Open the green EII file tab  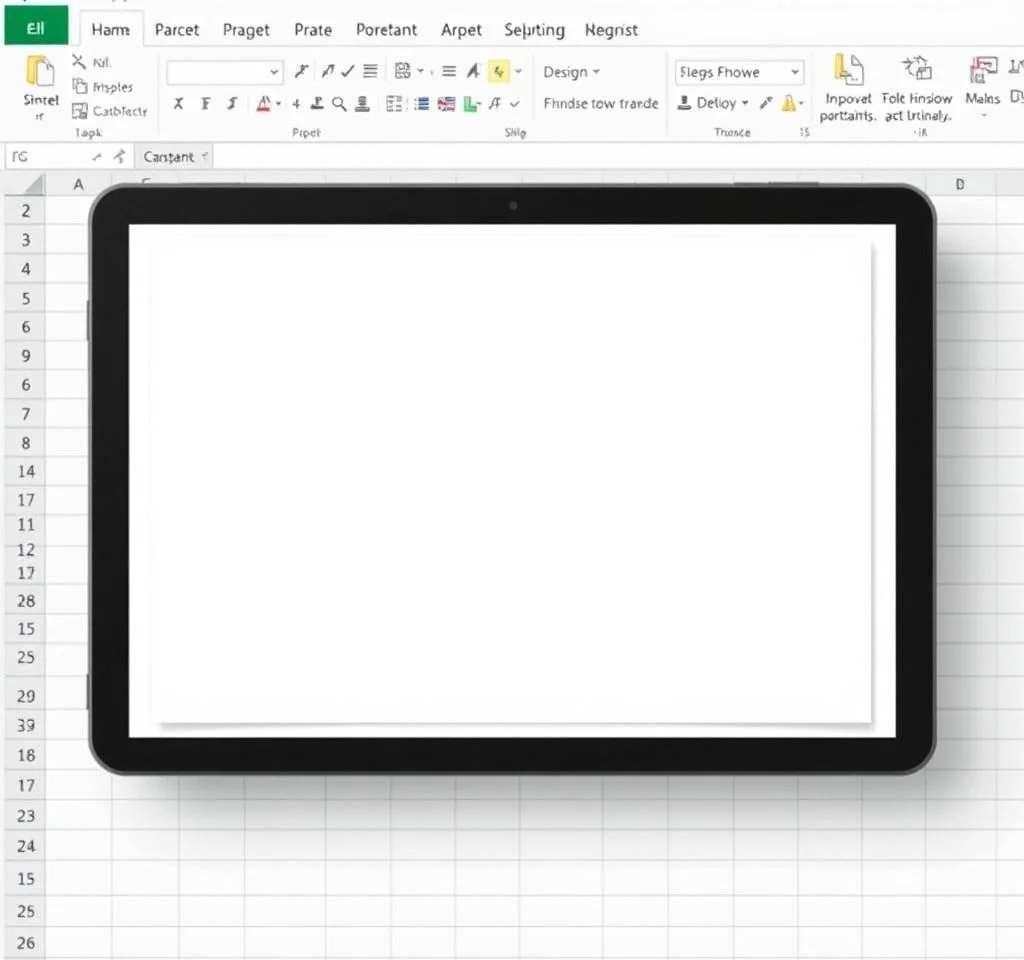36,26
